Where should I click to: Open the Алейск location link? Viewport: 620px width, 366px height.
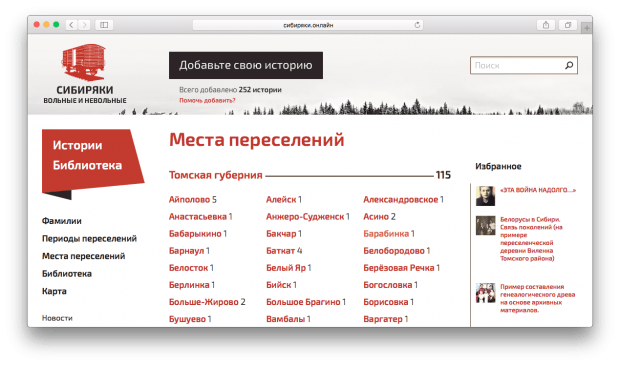[x=281, y=199]
